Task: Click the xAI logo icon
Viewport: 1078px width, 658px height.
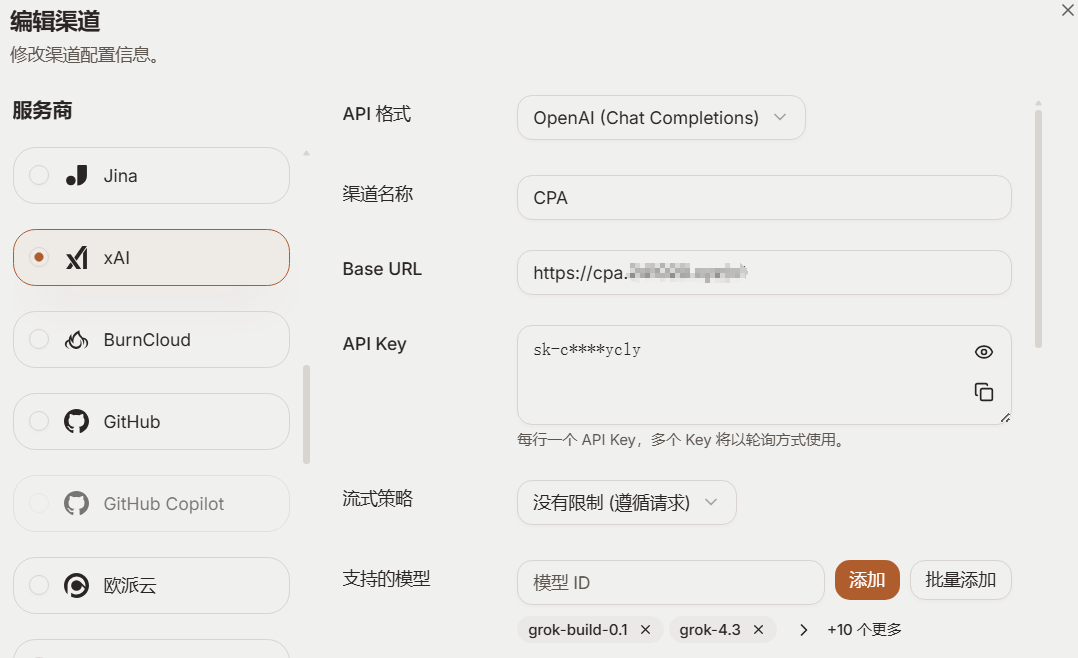Action: click(x=76, y=258)
